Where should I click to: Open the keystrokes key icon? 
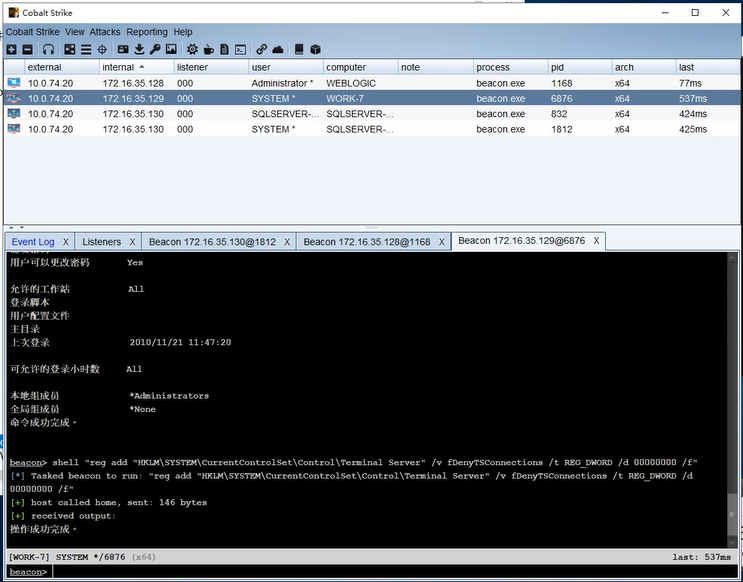155,49
